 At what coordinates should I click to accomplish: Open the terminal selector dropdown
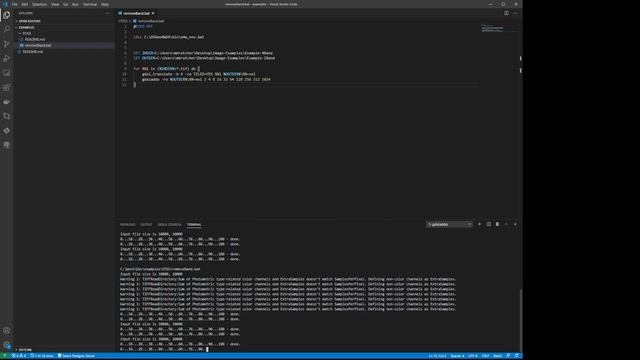[x=449, y=224]
